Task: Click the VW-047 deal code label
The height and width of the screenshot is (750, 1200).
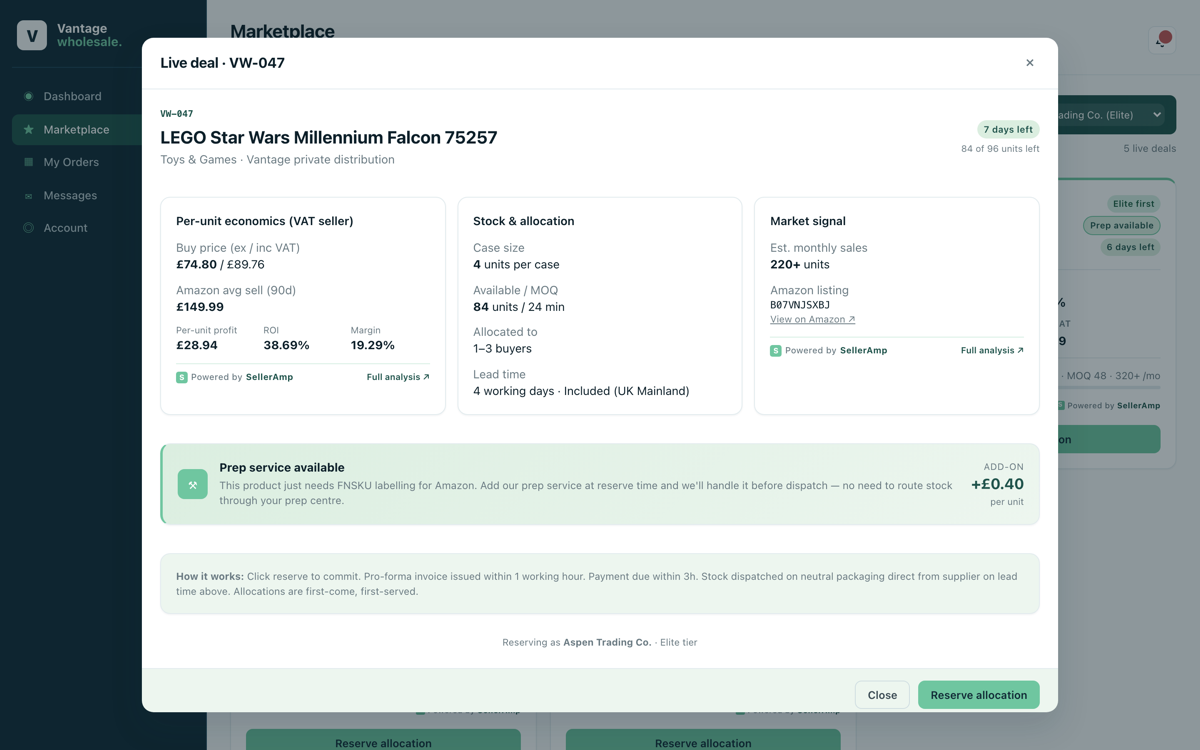Action: pos(177,114)
